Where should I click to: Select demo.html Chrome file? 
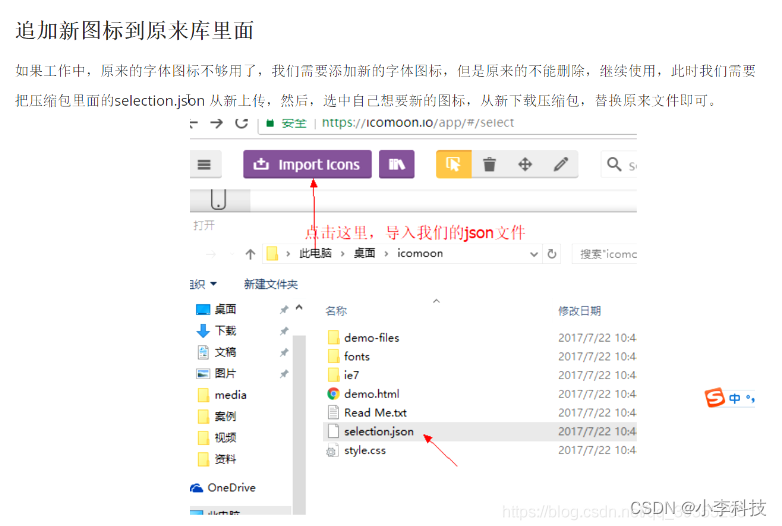pos(371,394)
